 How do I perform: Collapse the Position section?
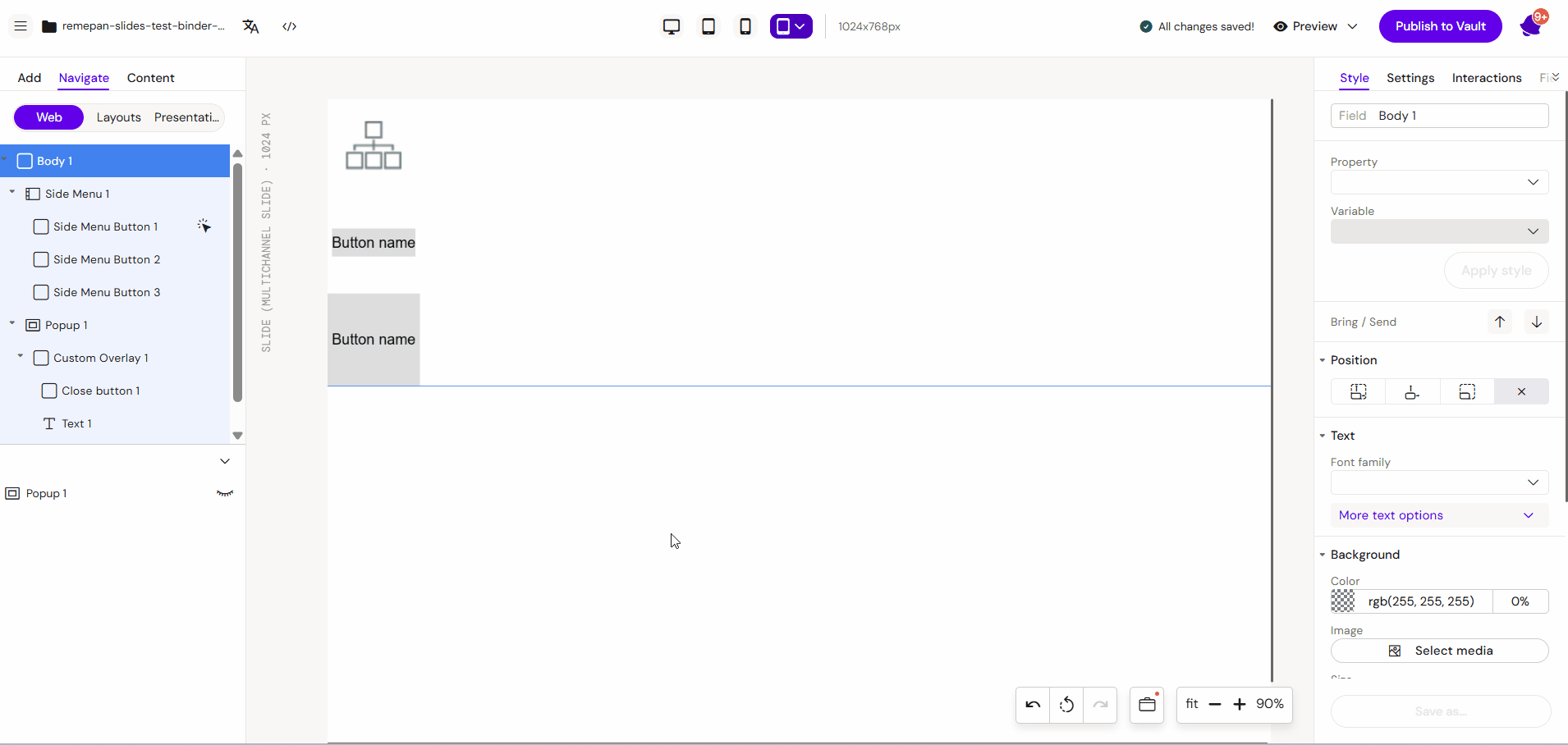click(x=1323, y=360)
